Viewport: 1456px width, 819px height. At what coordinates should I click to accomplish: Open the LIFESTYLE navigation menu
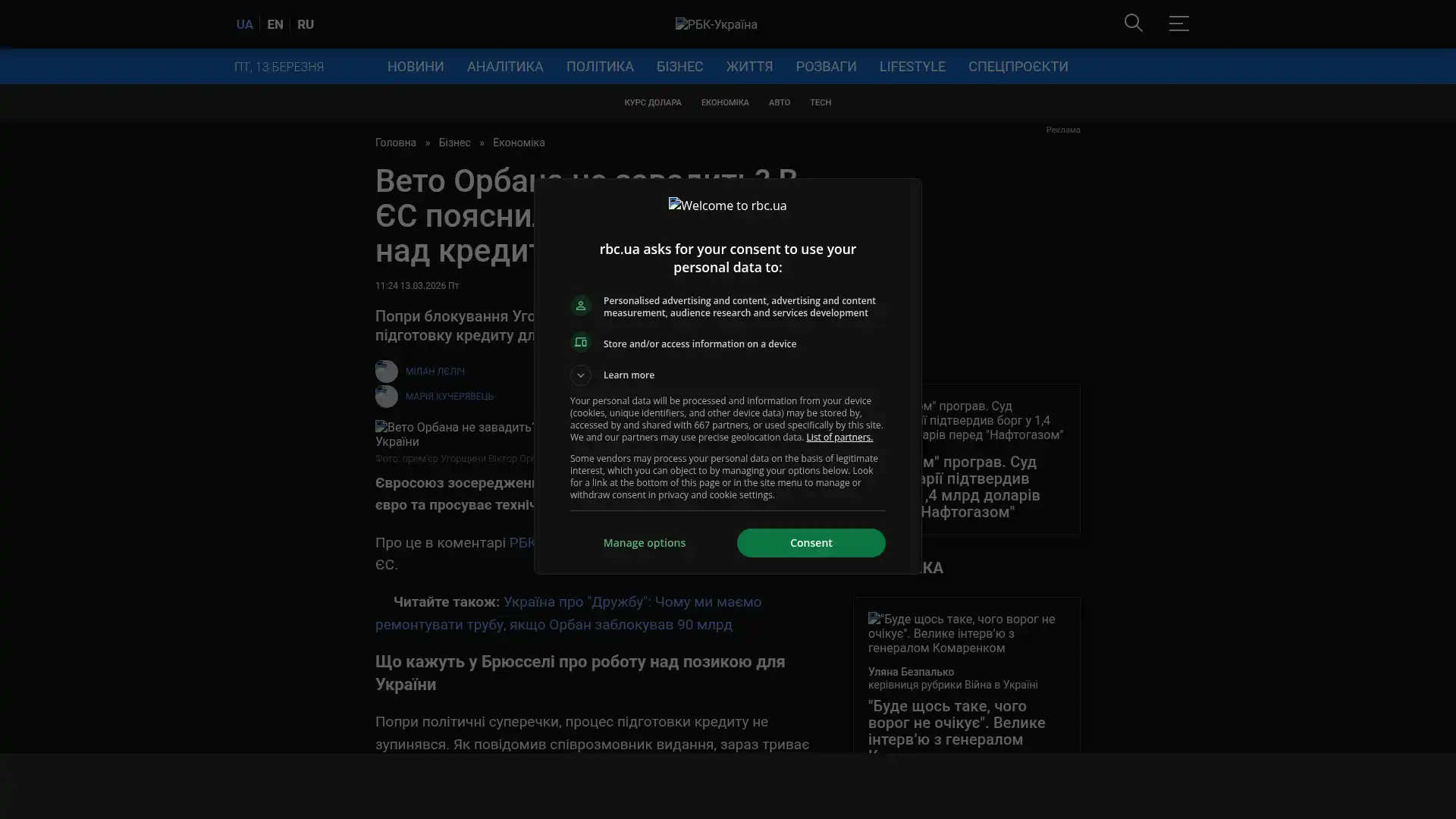(x=912, y=67)
